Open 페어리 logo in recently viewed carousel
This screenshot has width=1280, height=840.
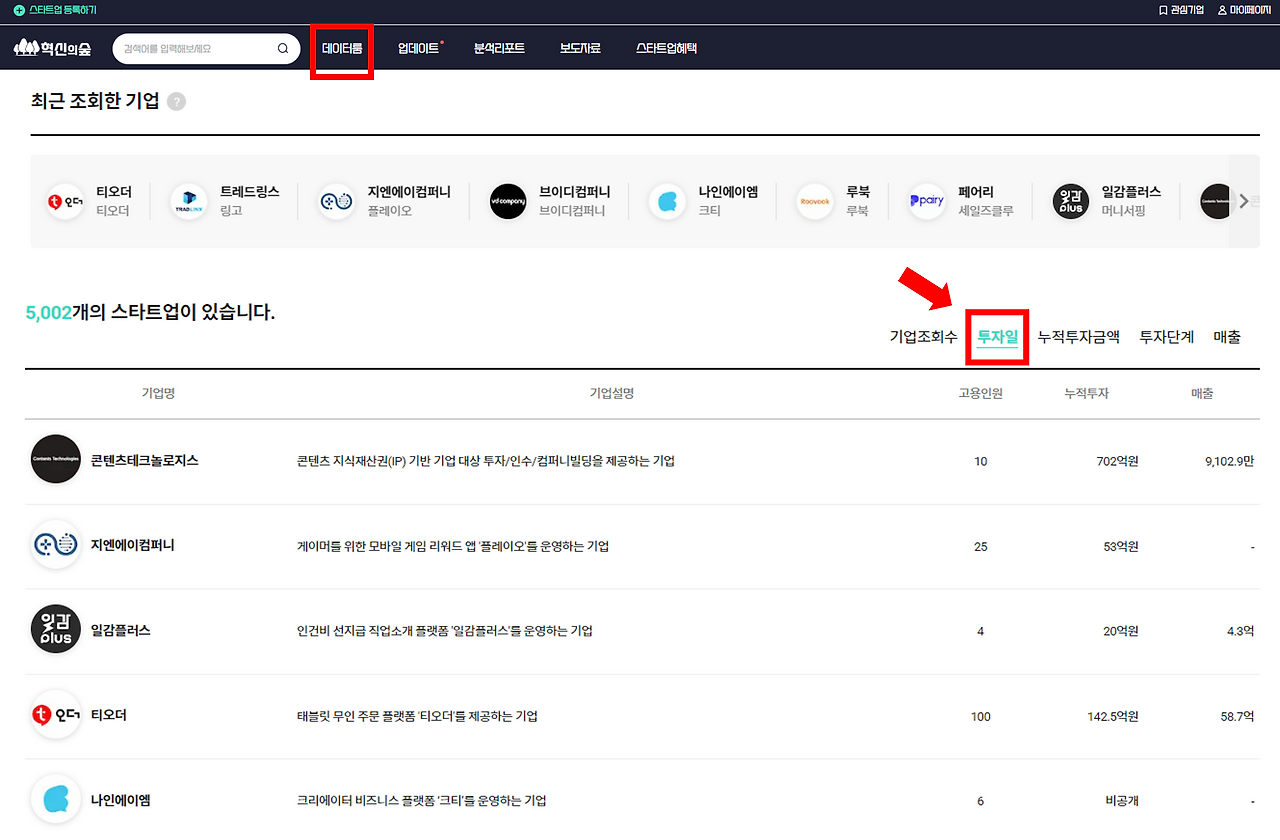(x=927, y=201)
